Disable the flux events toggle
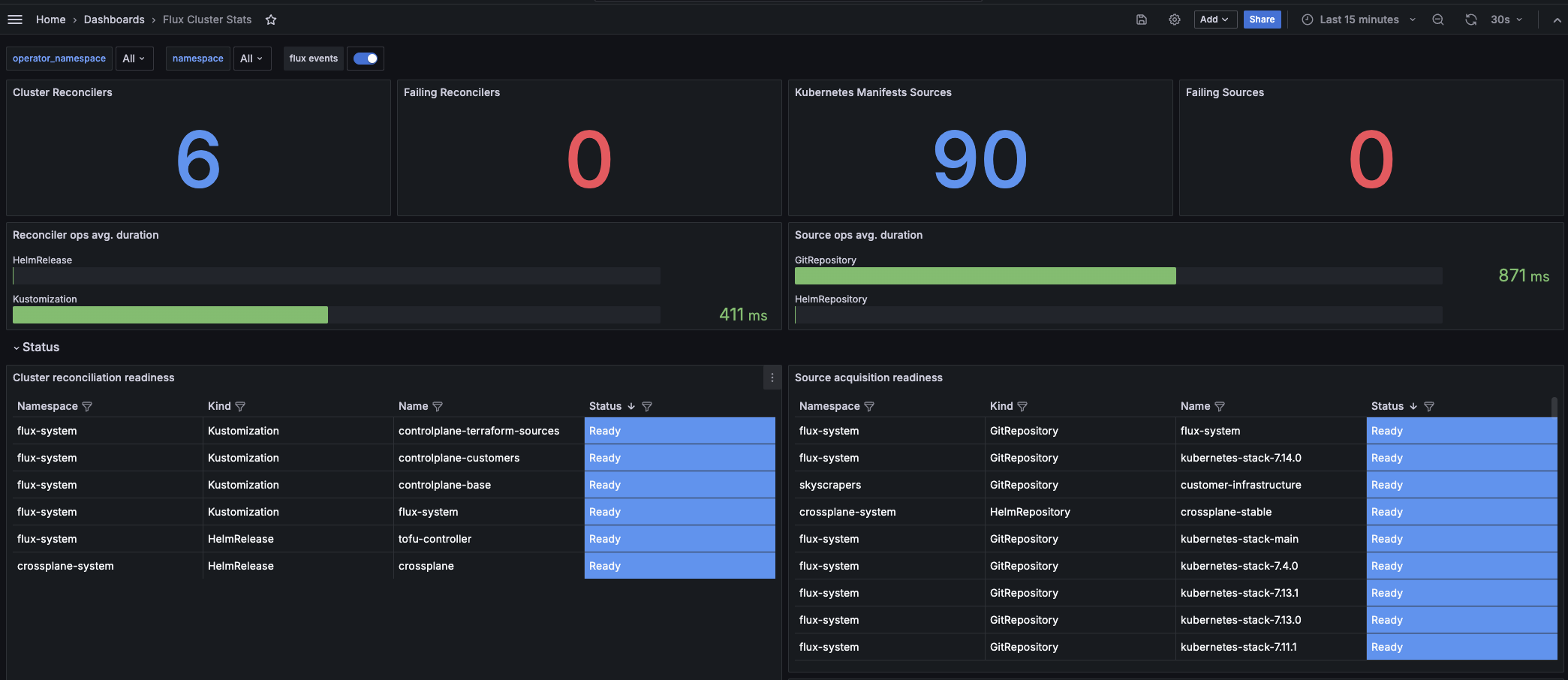Image resolution: width=1568 pixels, height=680 pixels. (366, 58)
